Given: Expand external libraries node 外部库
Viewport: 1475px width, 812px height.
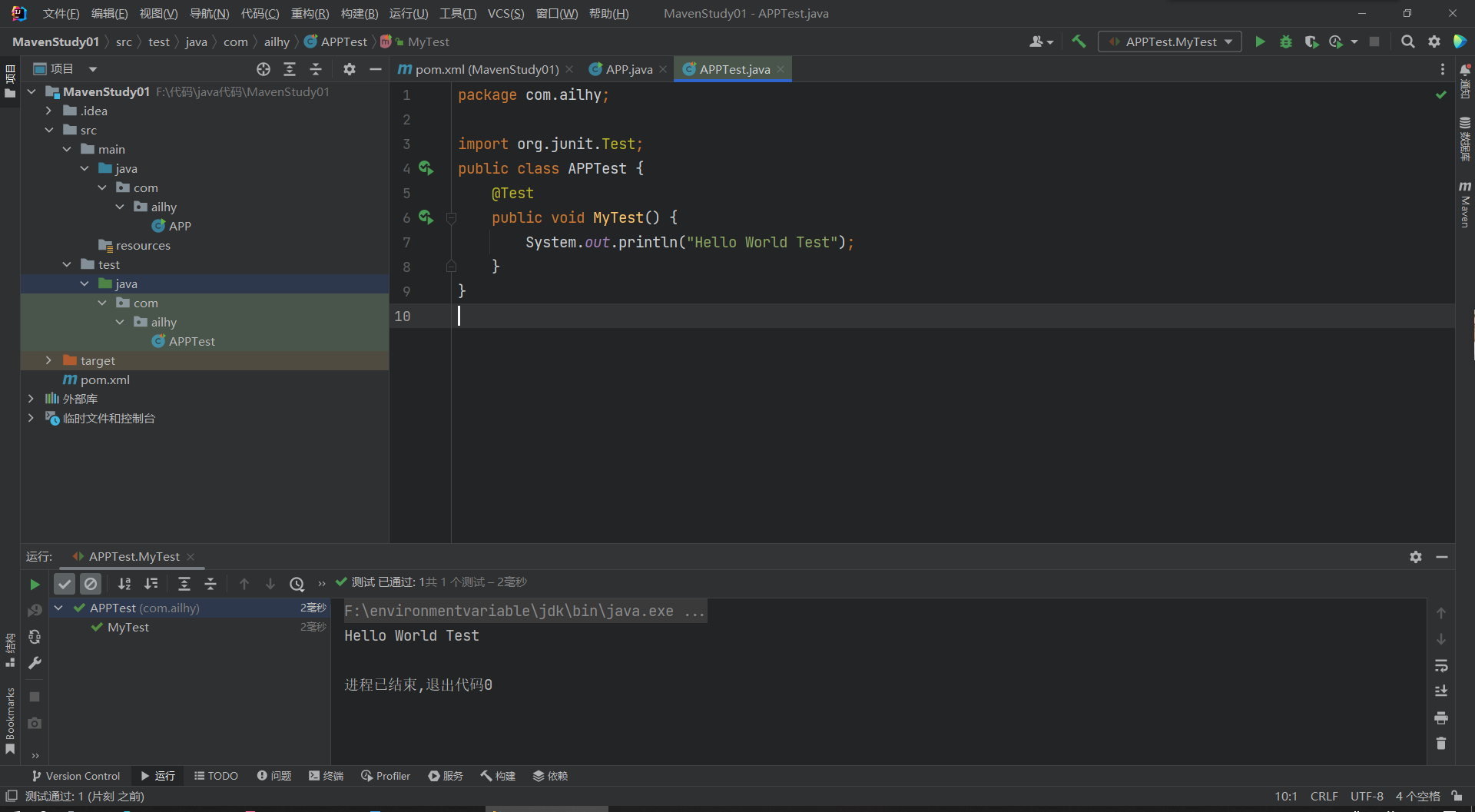Looking at the screenshot, I should (x=31, y=399).
